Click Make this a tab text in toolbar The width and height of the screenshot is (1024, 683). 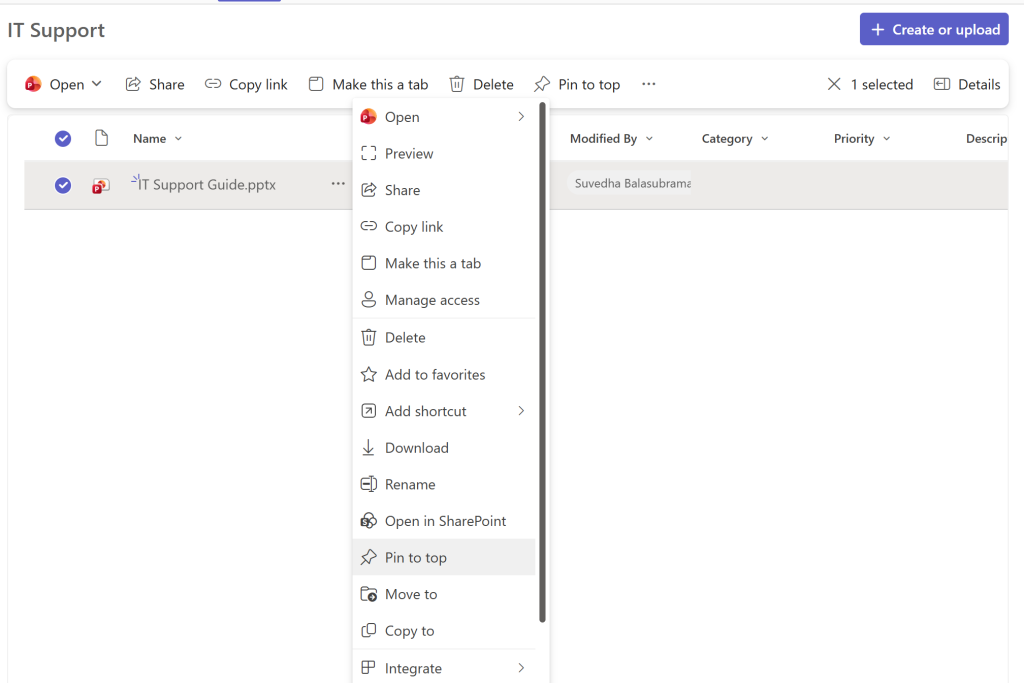click(x=380, y=84)
